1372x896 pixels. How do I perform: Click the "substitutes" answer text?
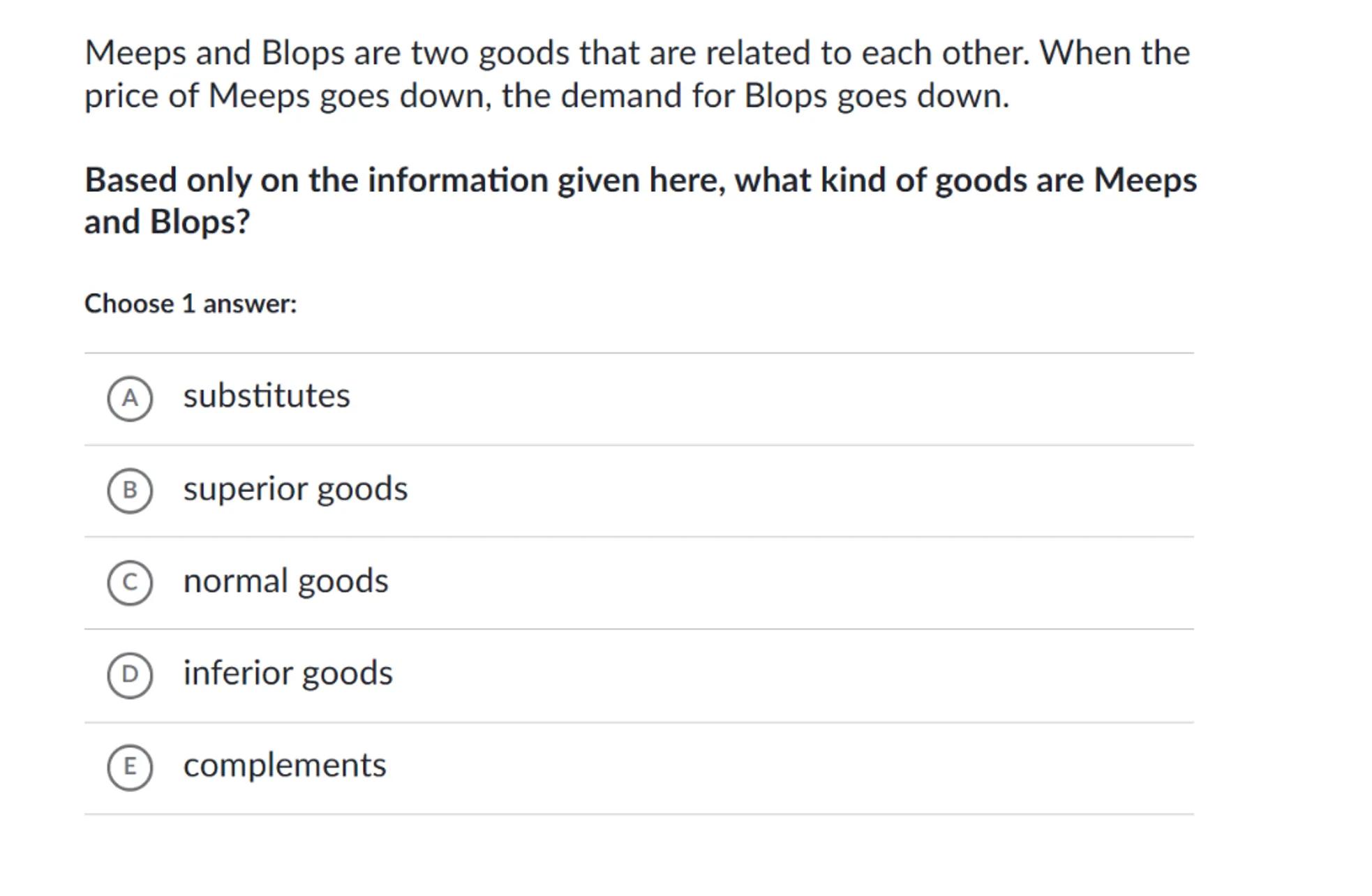pyautogui.click(x=267, y=396)
